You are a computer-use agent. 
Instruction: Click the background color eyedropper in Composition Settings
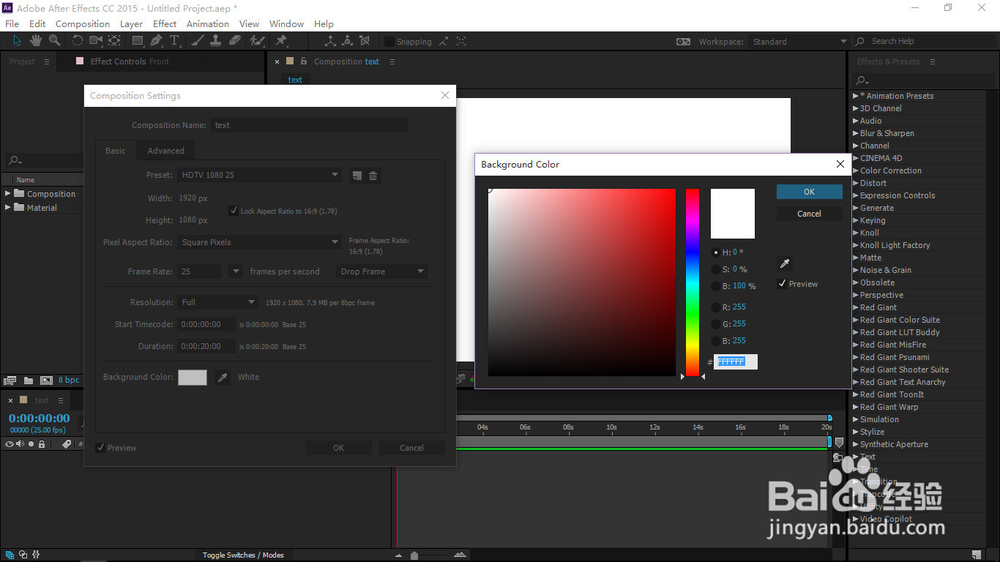click(x=222, y=377)
